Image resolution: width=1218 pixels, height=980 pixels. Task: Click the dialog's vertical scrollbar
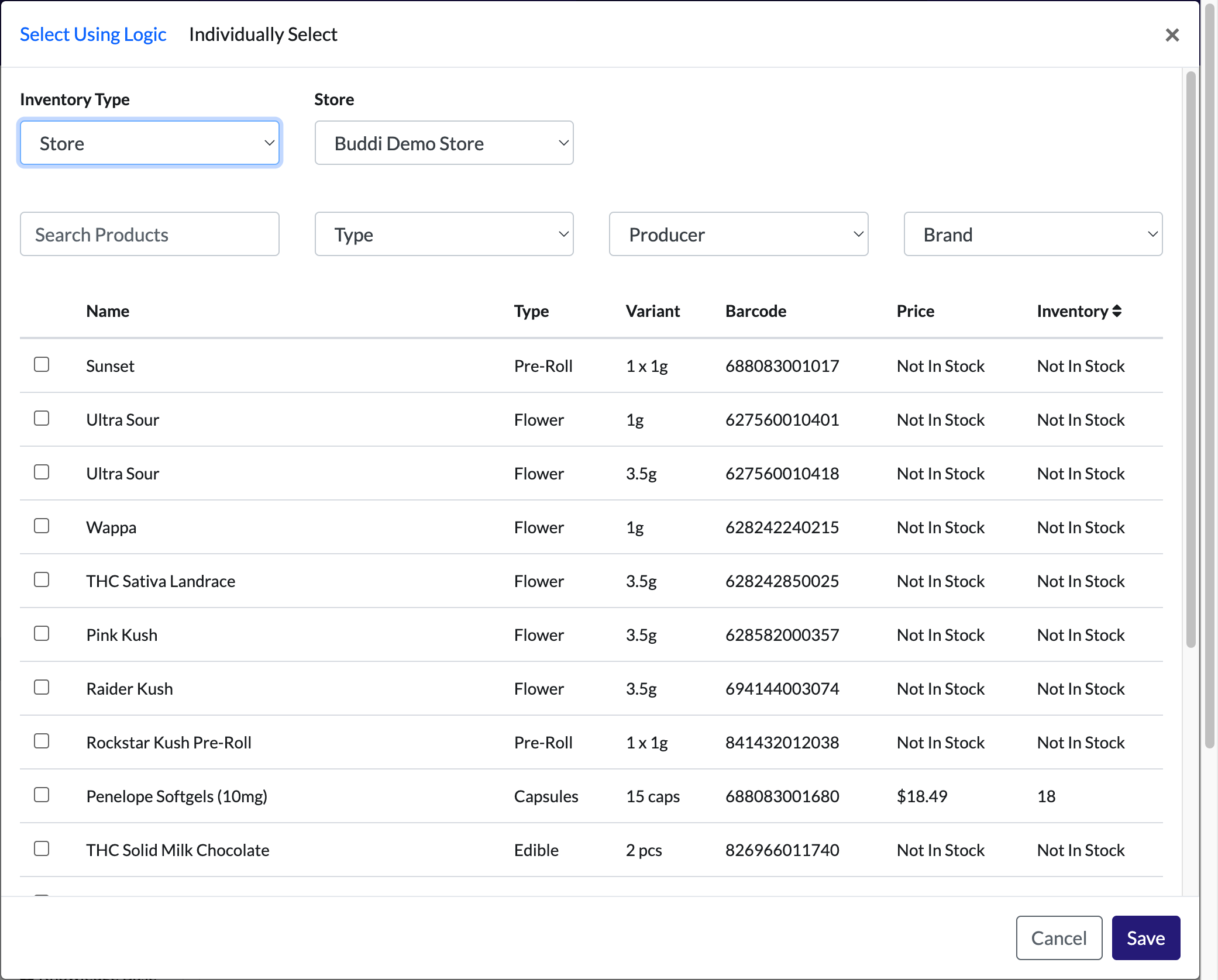[1191, 360]
